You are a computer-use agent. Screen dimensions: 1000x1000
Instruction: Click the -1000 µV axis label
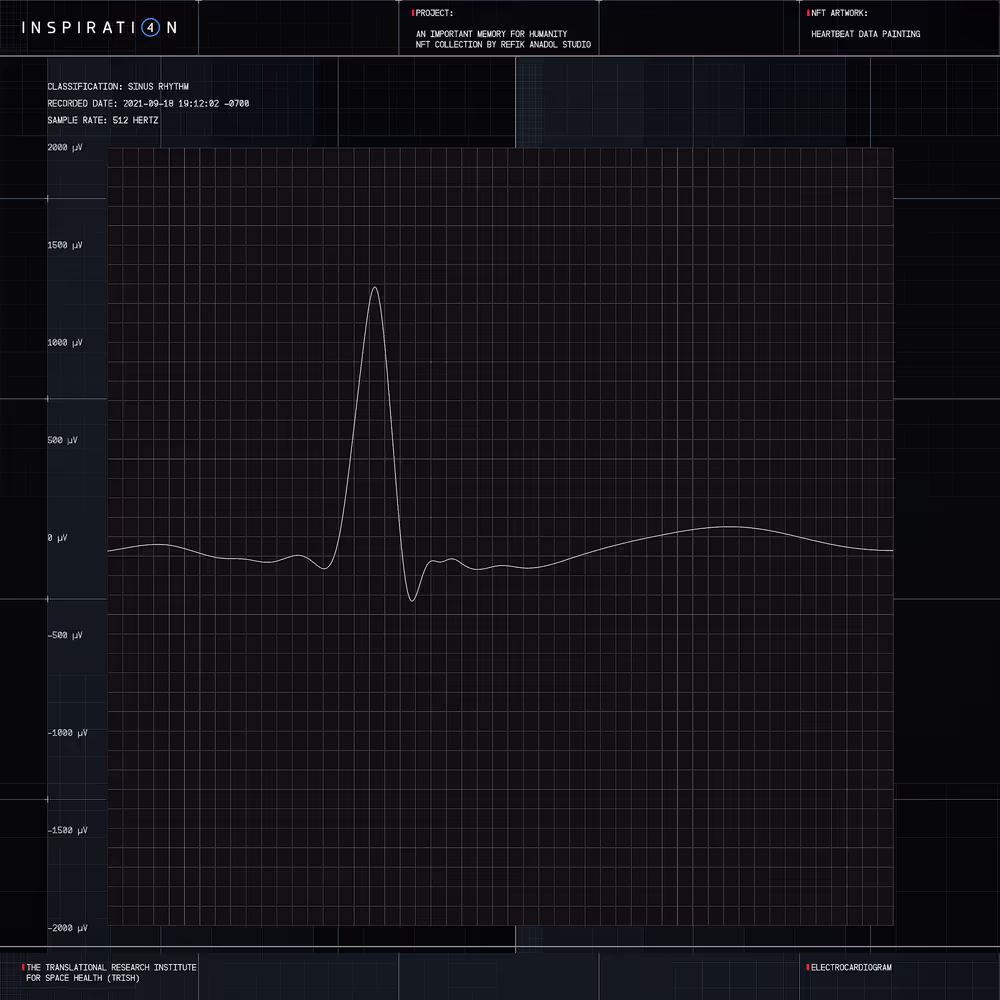point(68,733)
